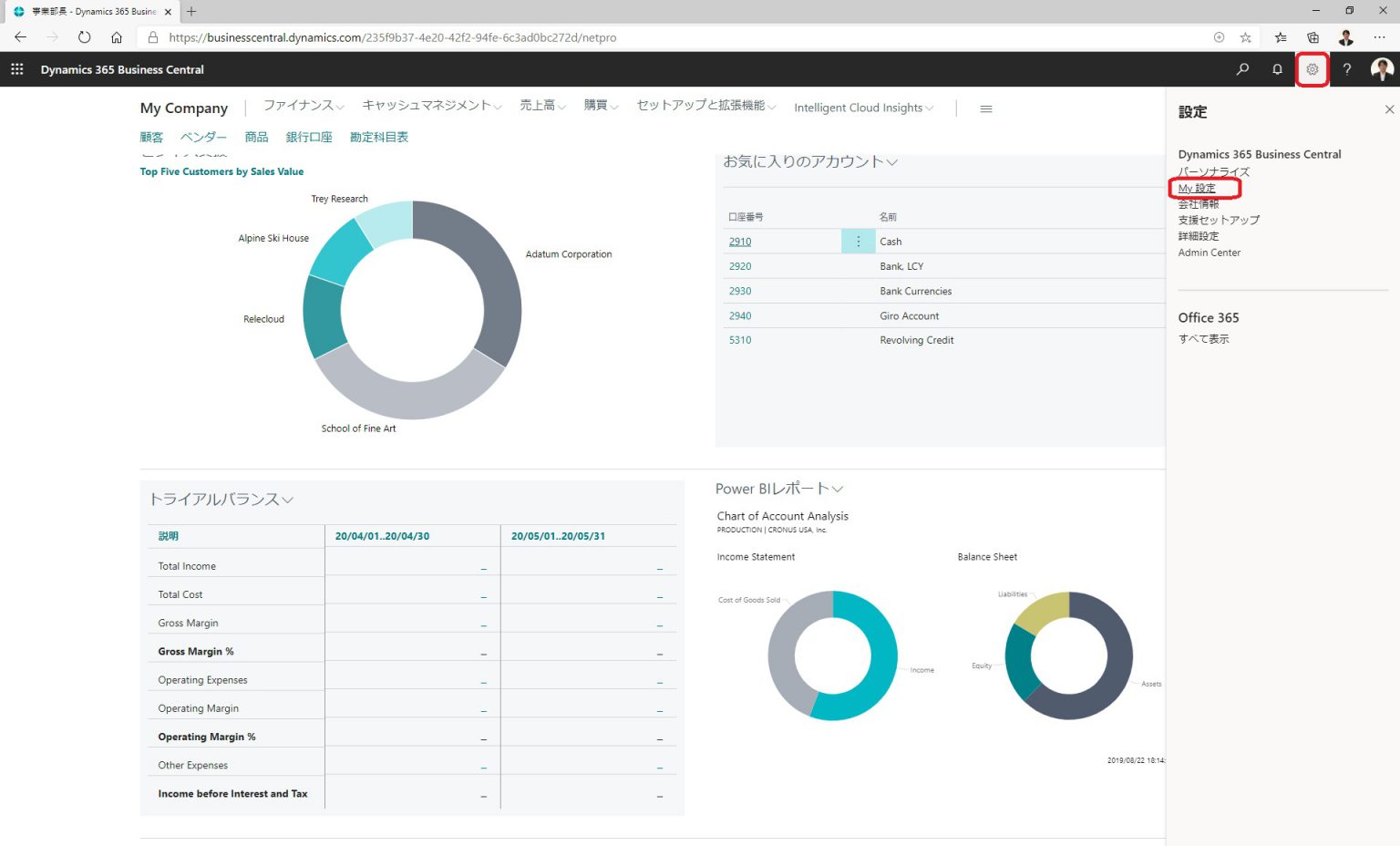Open browser favorites list icon

pos(1281,37)
